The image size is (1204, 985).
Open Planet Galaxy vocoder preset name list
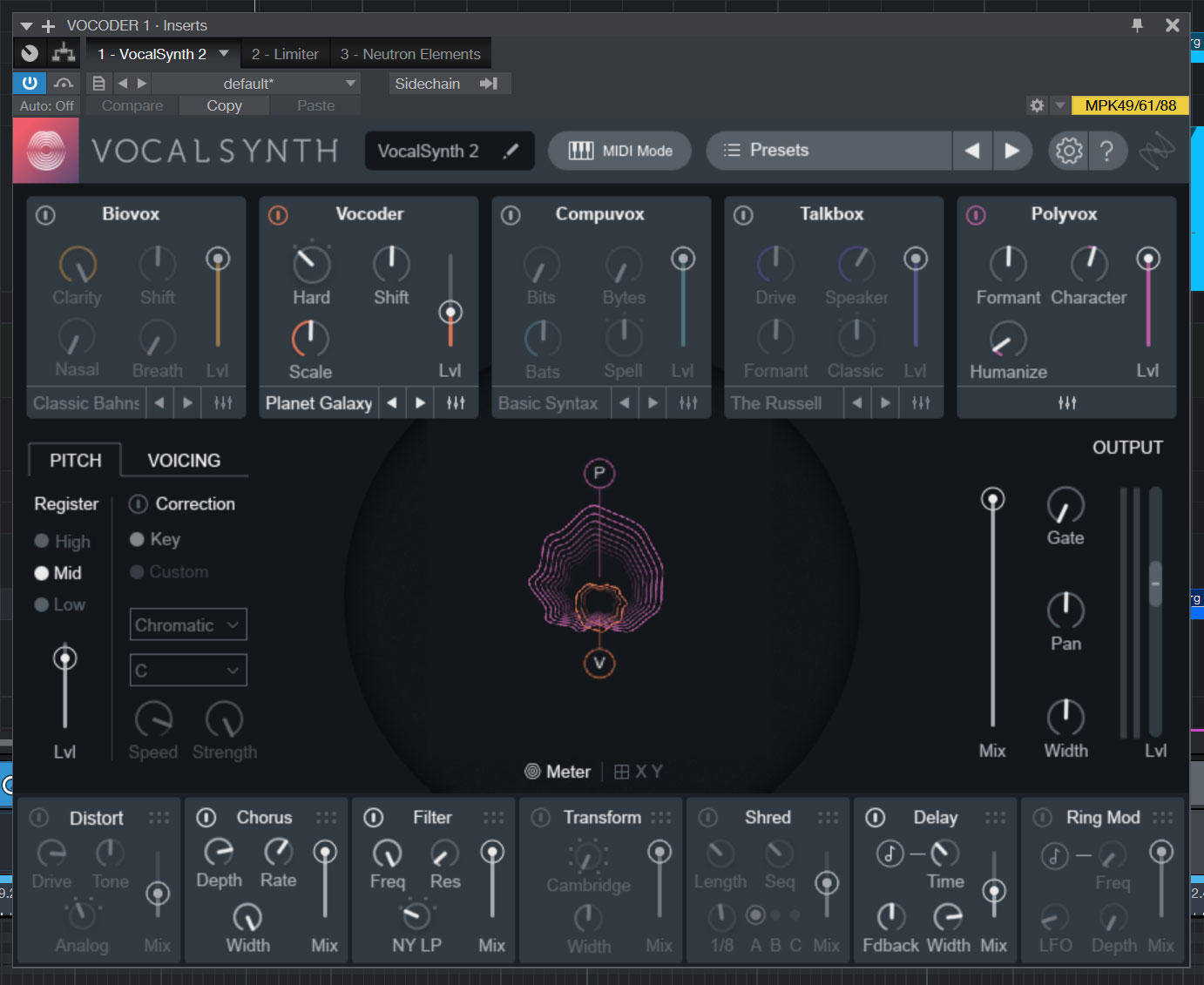(x=319, y=403)
